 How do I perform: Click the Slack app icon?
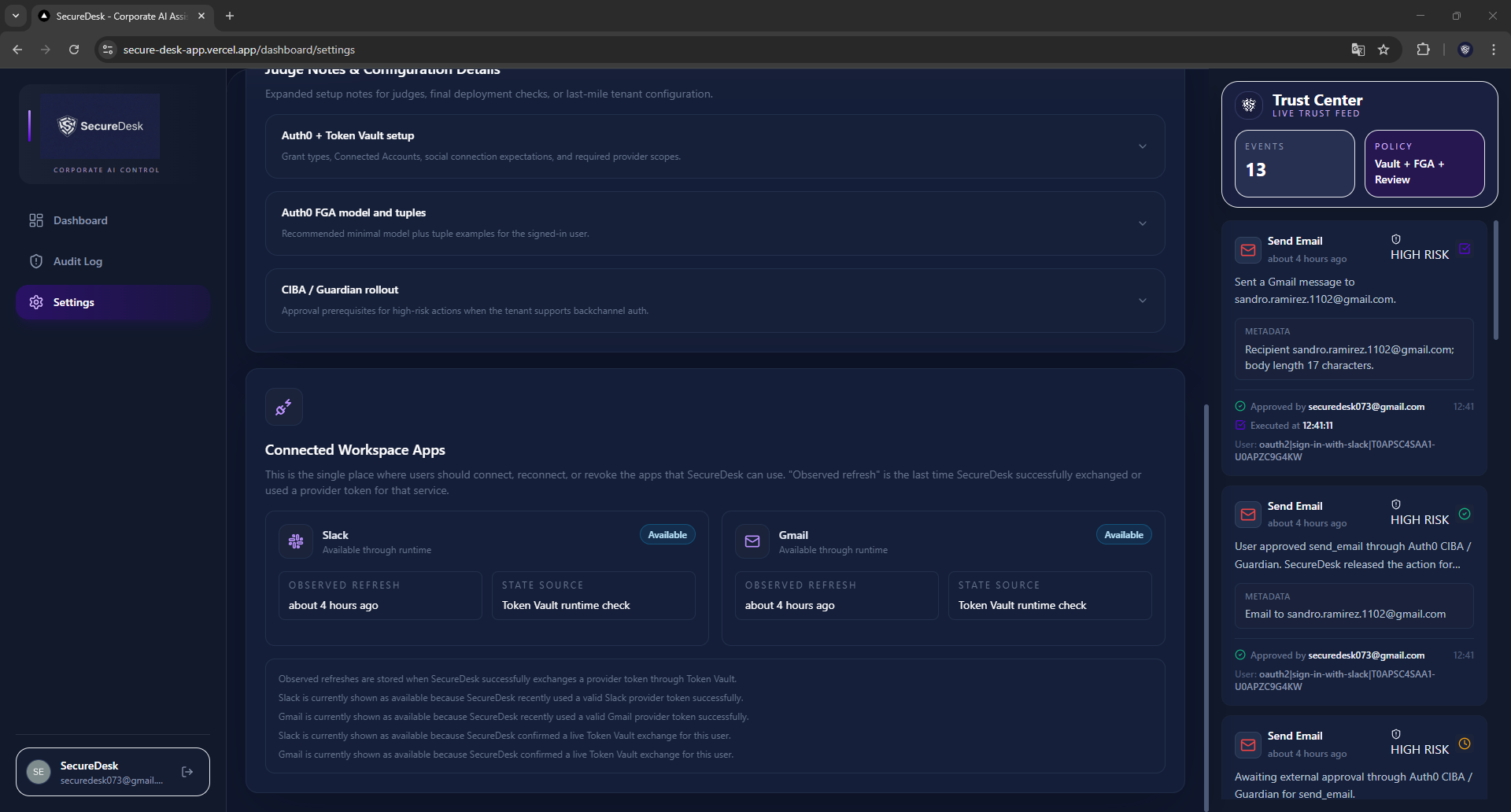point(296,541)
